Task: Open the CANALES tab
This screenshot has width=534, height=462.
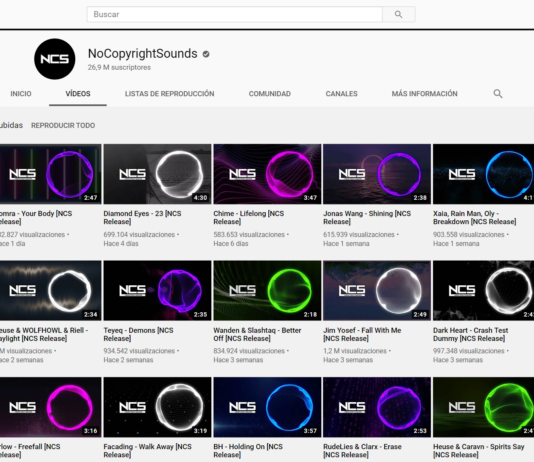Action: [x=342, y=94]
